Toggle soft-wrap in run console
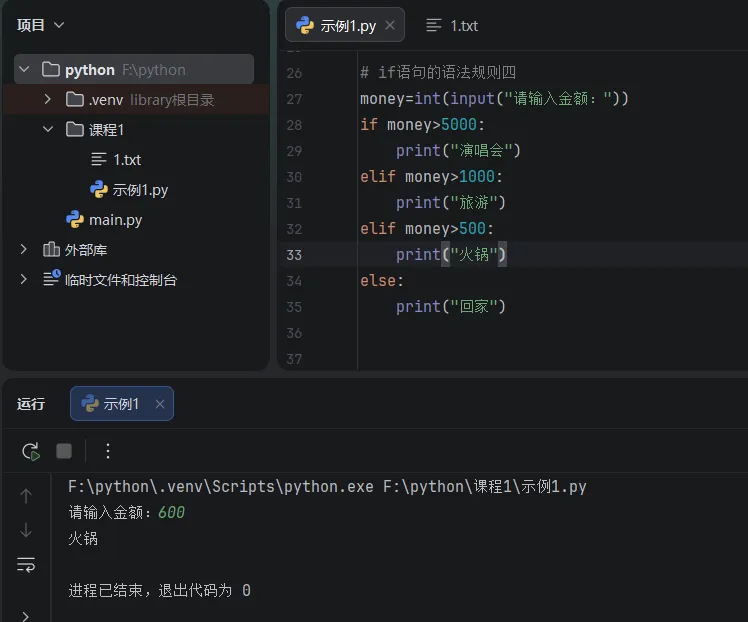The height and width of the screenshot is (622, 748). tap(26, 565)
